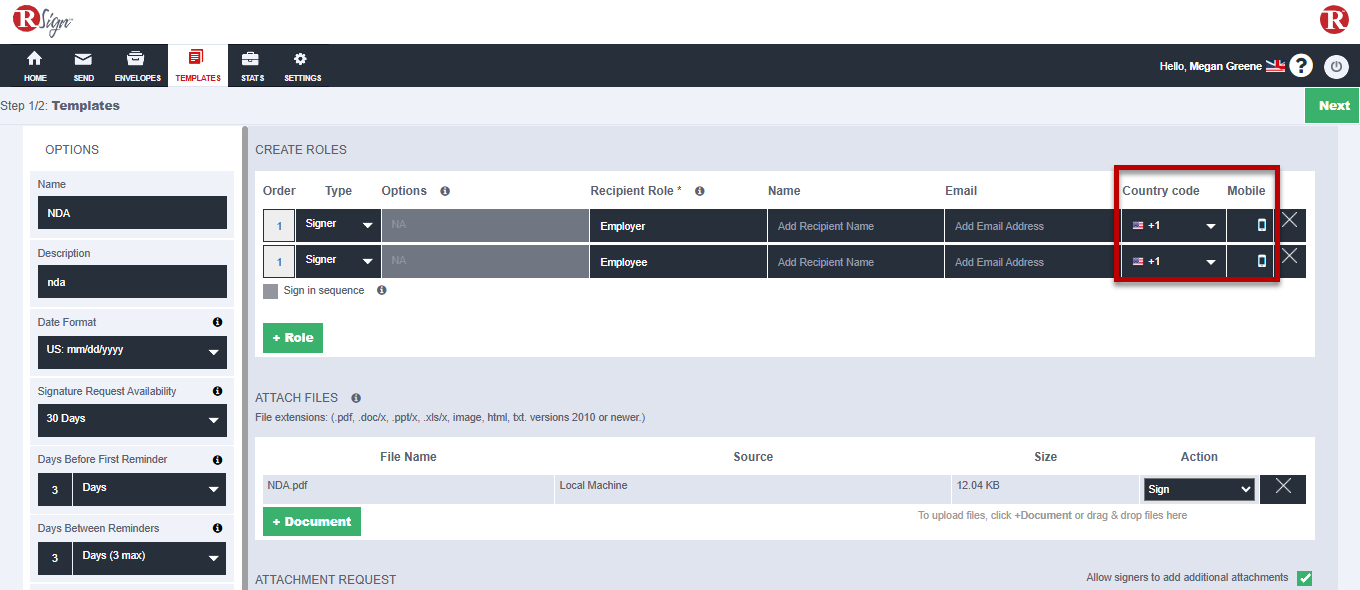This screenshot has height=590, width=1360.
Task: Click Employer's Add Email Address field
Action: click(1029, 226)
